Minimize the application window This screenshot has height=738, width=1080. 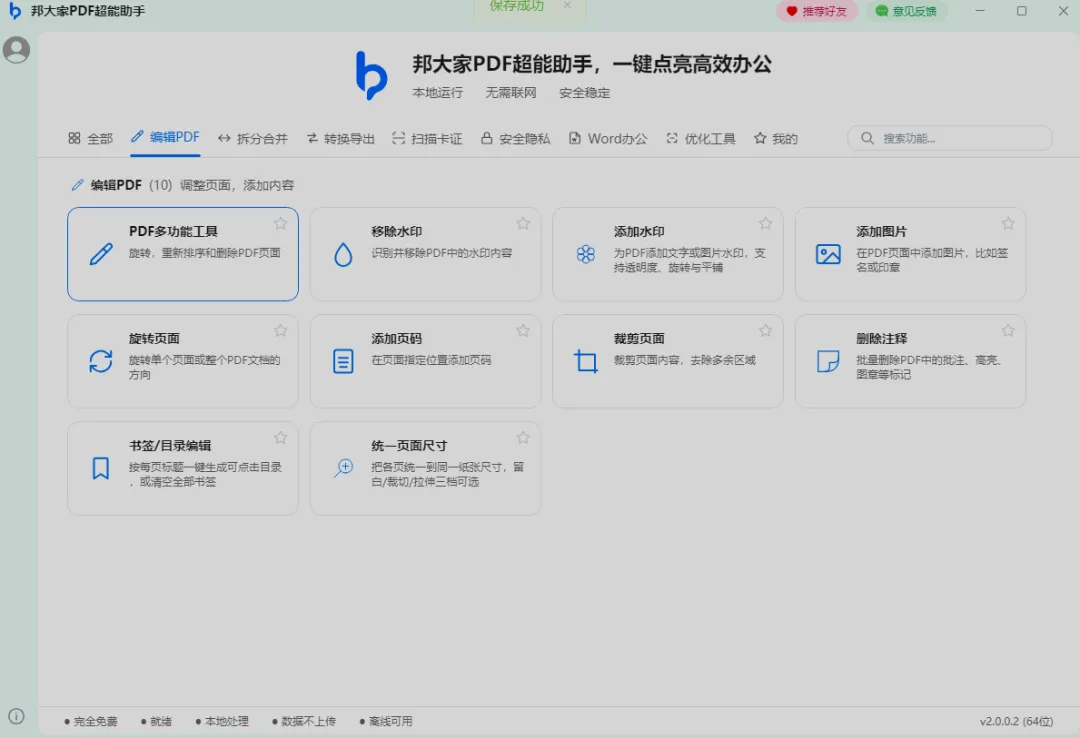[x=980, y=11]
